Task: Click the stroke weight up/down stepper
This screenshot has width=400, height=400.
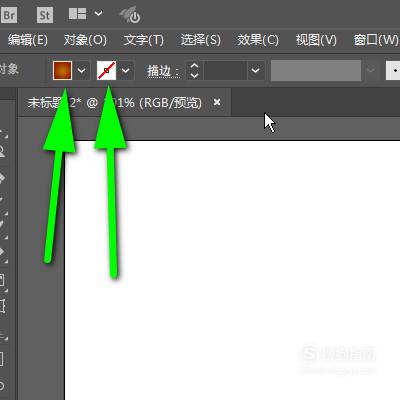Action: pos(194,70)
